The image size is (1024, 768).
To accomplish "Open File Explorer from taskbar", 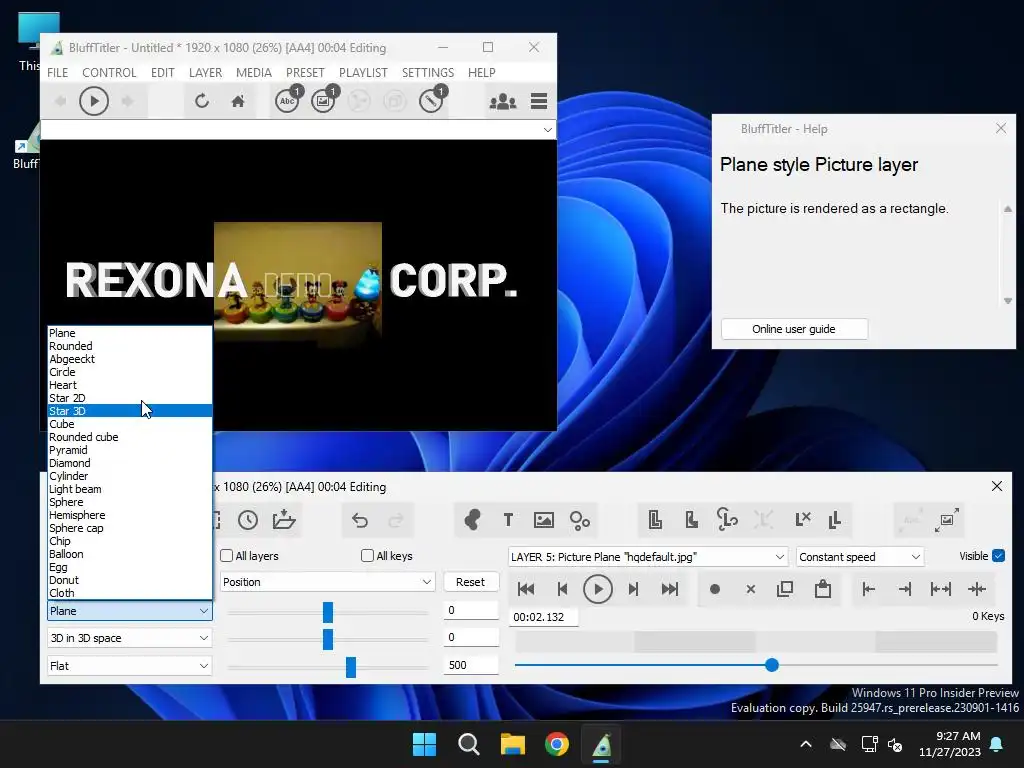I will [x=513, y=744].
